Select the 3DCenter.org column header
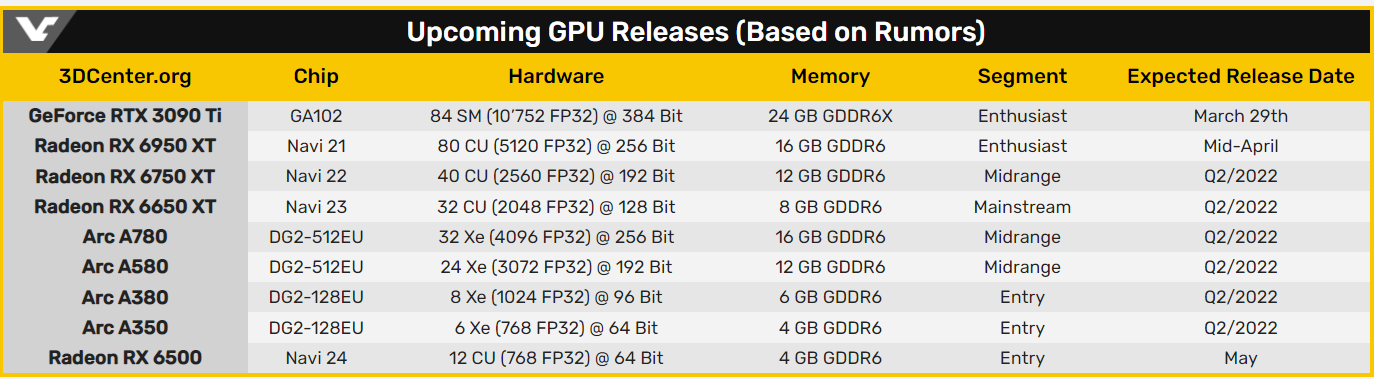Screen dimensions: 1374x379 click(126, 76)
